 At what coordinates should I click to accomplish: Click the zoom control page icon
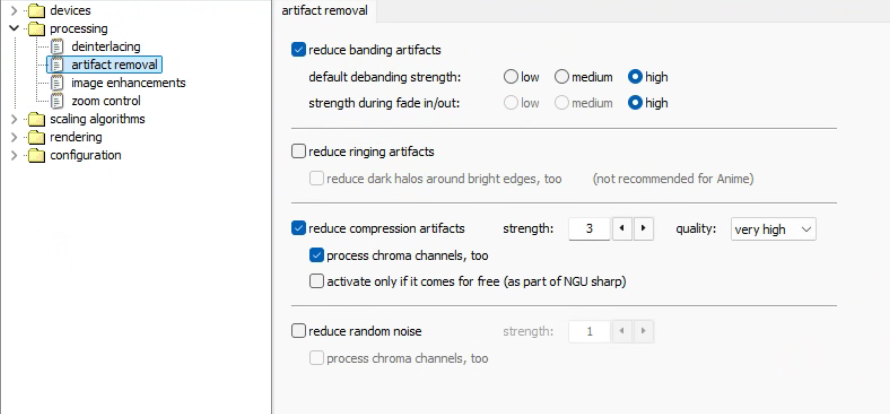pos(57,101)
